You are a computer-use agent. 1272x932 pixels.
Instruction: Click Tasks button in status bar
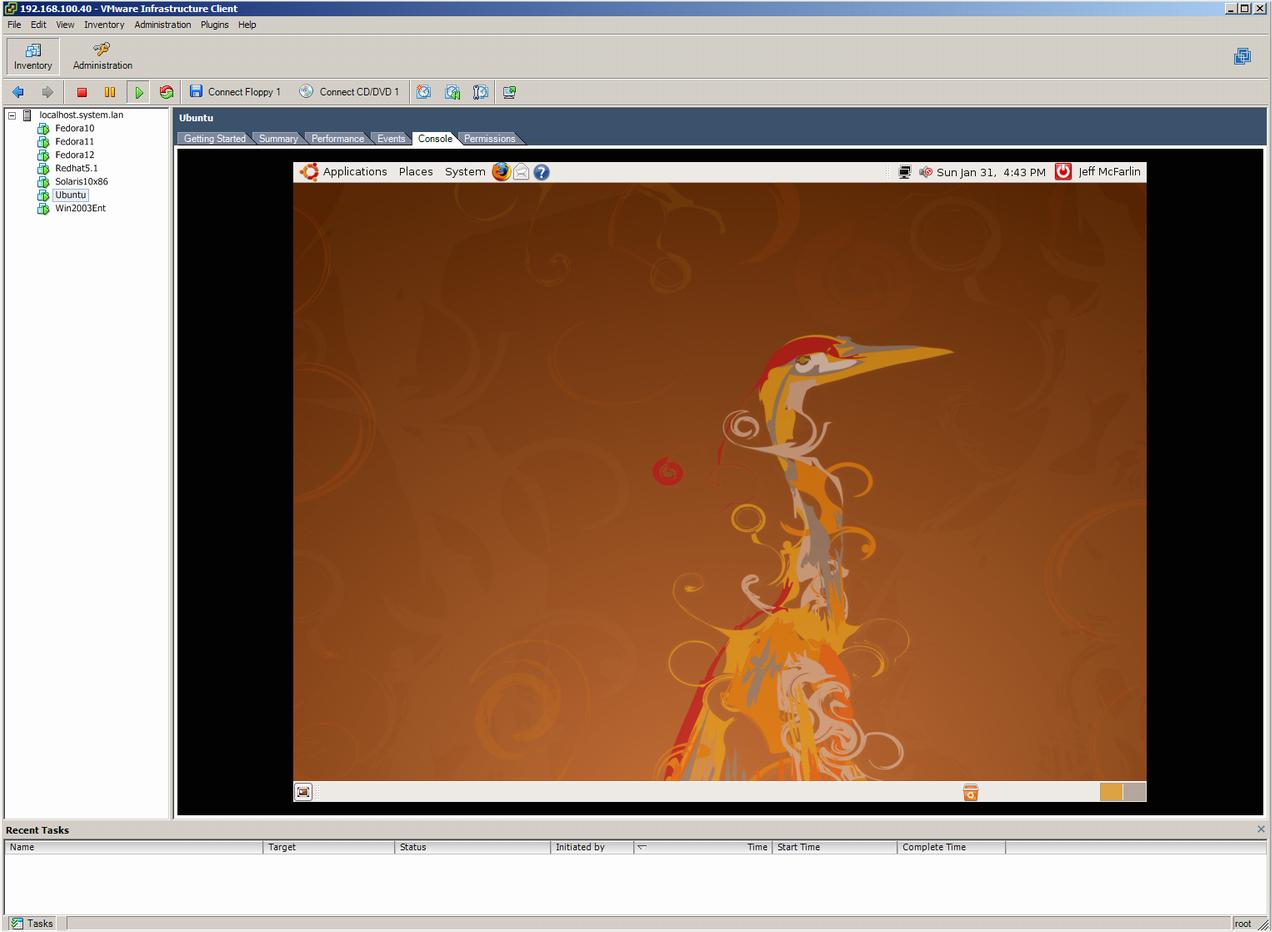point(32,923)
